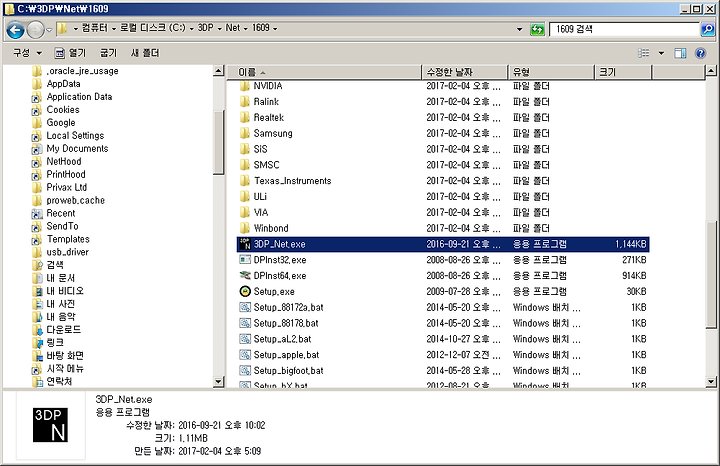The height and width of the screenshot is (466, 720).
Task: Click navigation pane scroll down arrow
Action: [x=219, y=381]
